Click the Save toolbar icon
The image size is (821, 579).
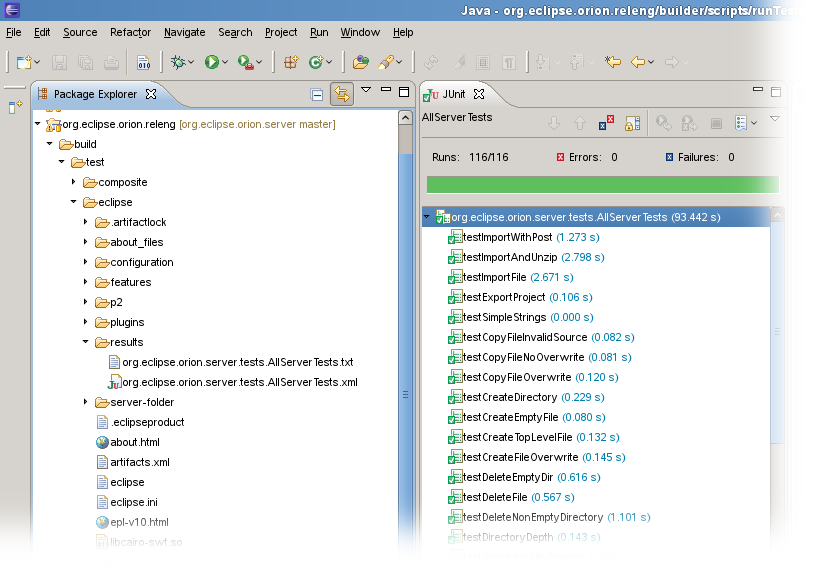[59, 62]
